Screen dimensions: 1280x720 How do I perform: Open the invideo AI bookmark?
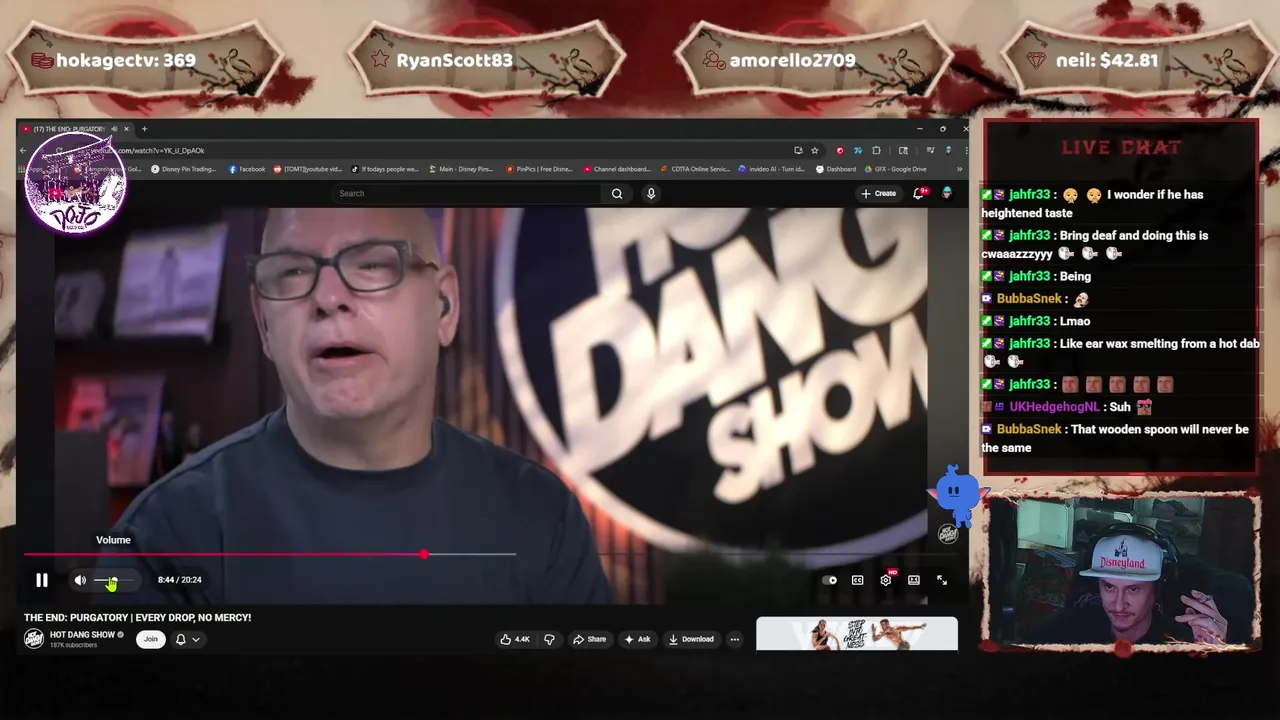(773, 169)
